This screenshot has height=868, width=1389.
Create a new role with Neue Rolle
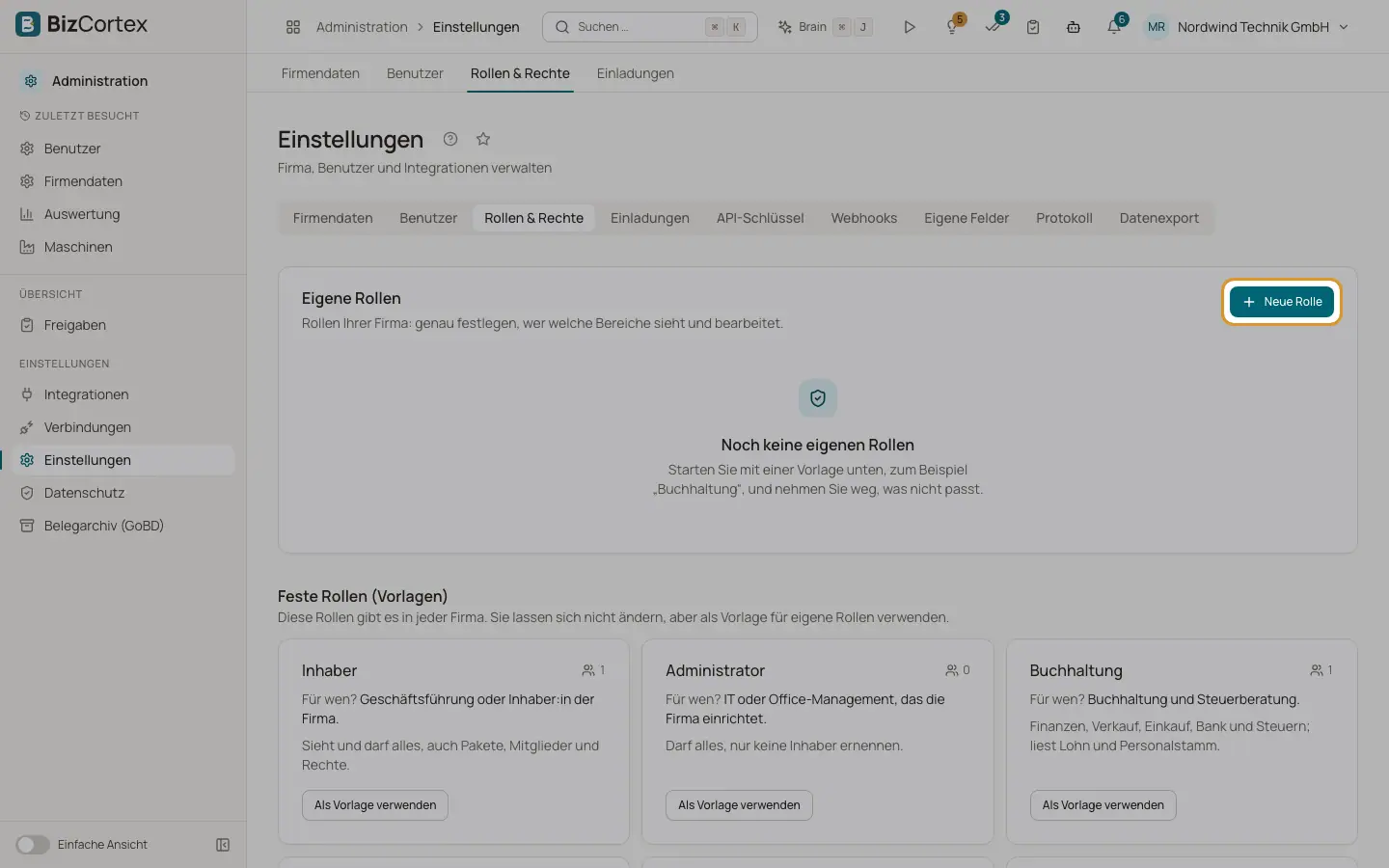(1282, 302)
